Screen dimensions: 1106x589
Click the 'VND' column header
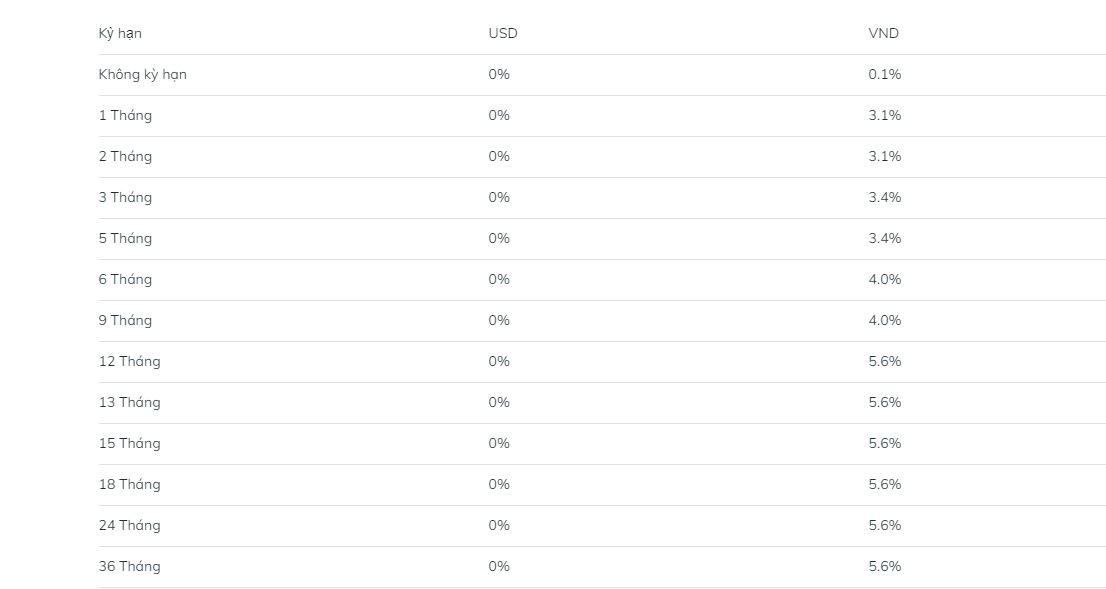pos(884,34)
